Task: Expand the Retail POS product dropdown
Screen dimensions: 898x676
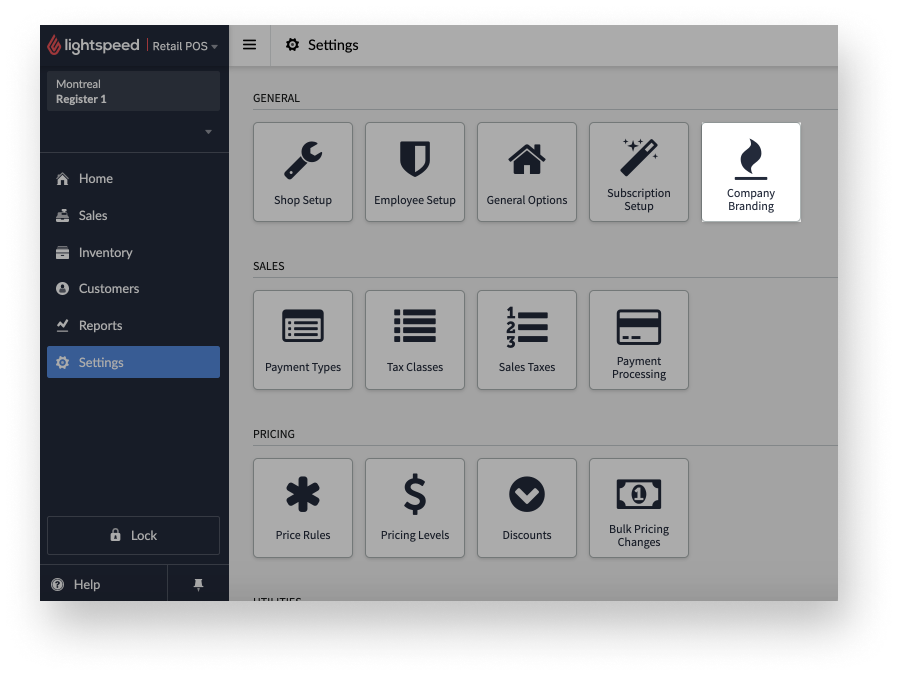Action: (x=185, y=46)
